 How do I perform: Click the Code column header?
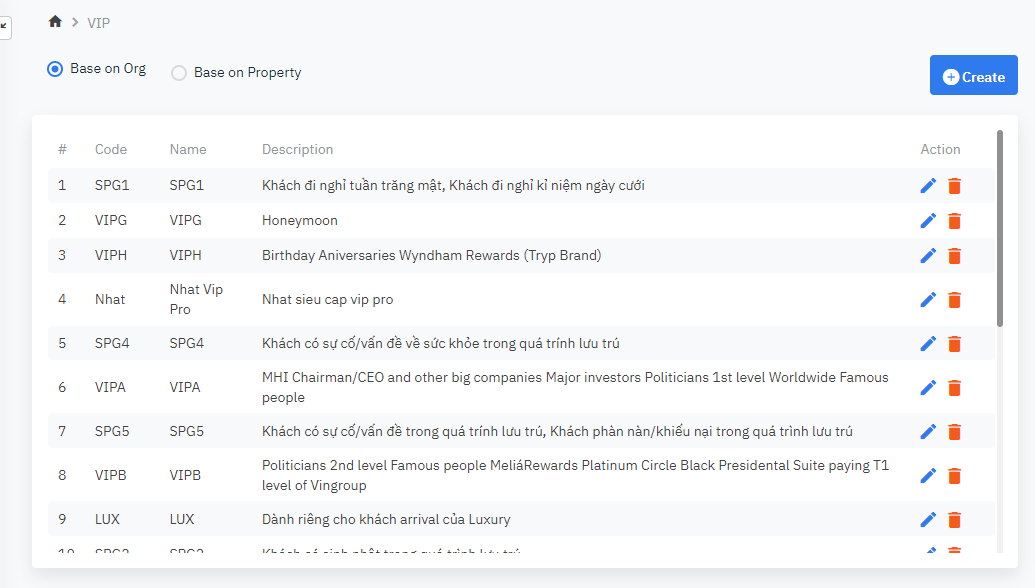pyautogui.click(x=111, y=150)
